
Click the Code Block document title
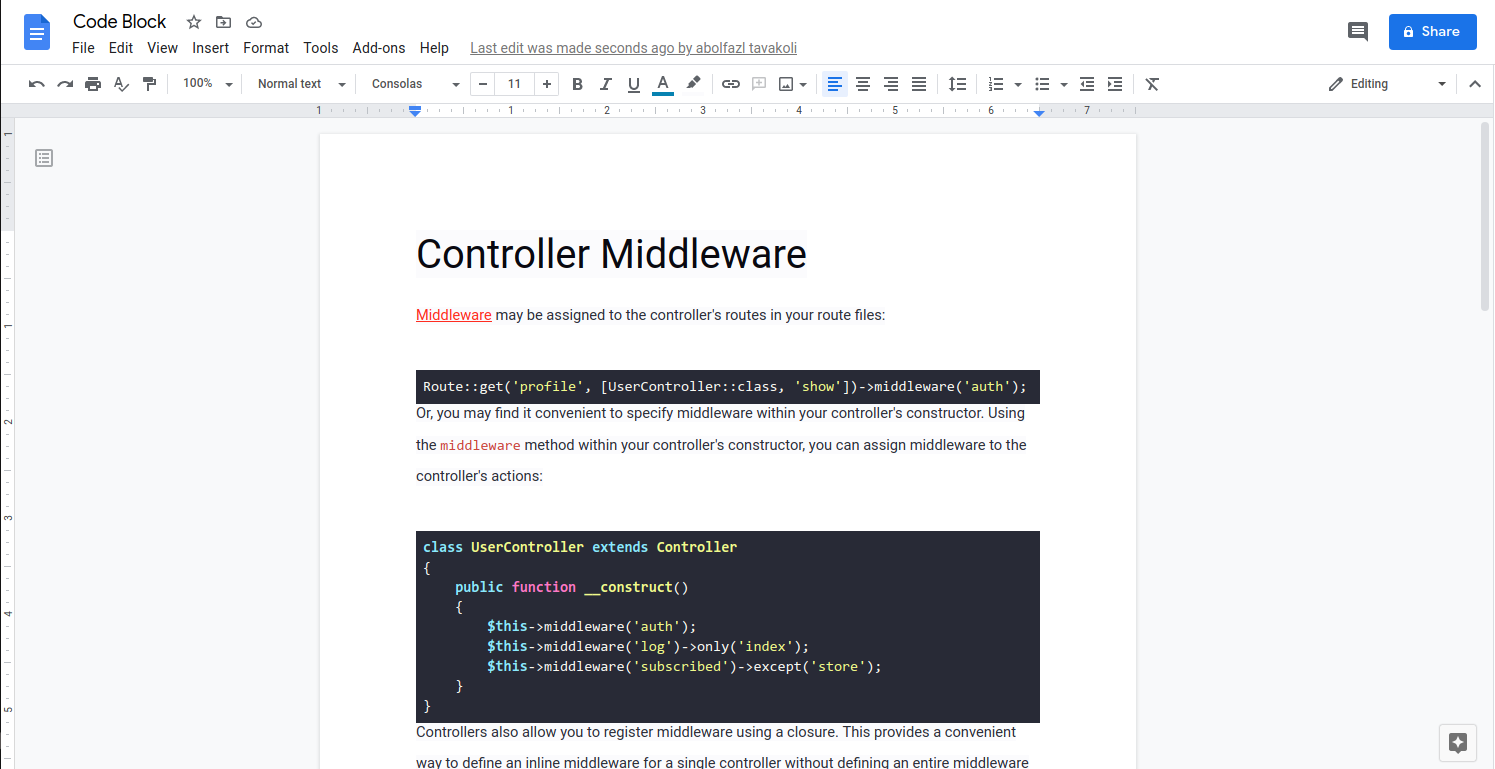pyautogui.click(x=120, y=22)
